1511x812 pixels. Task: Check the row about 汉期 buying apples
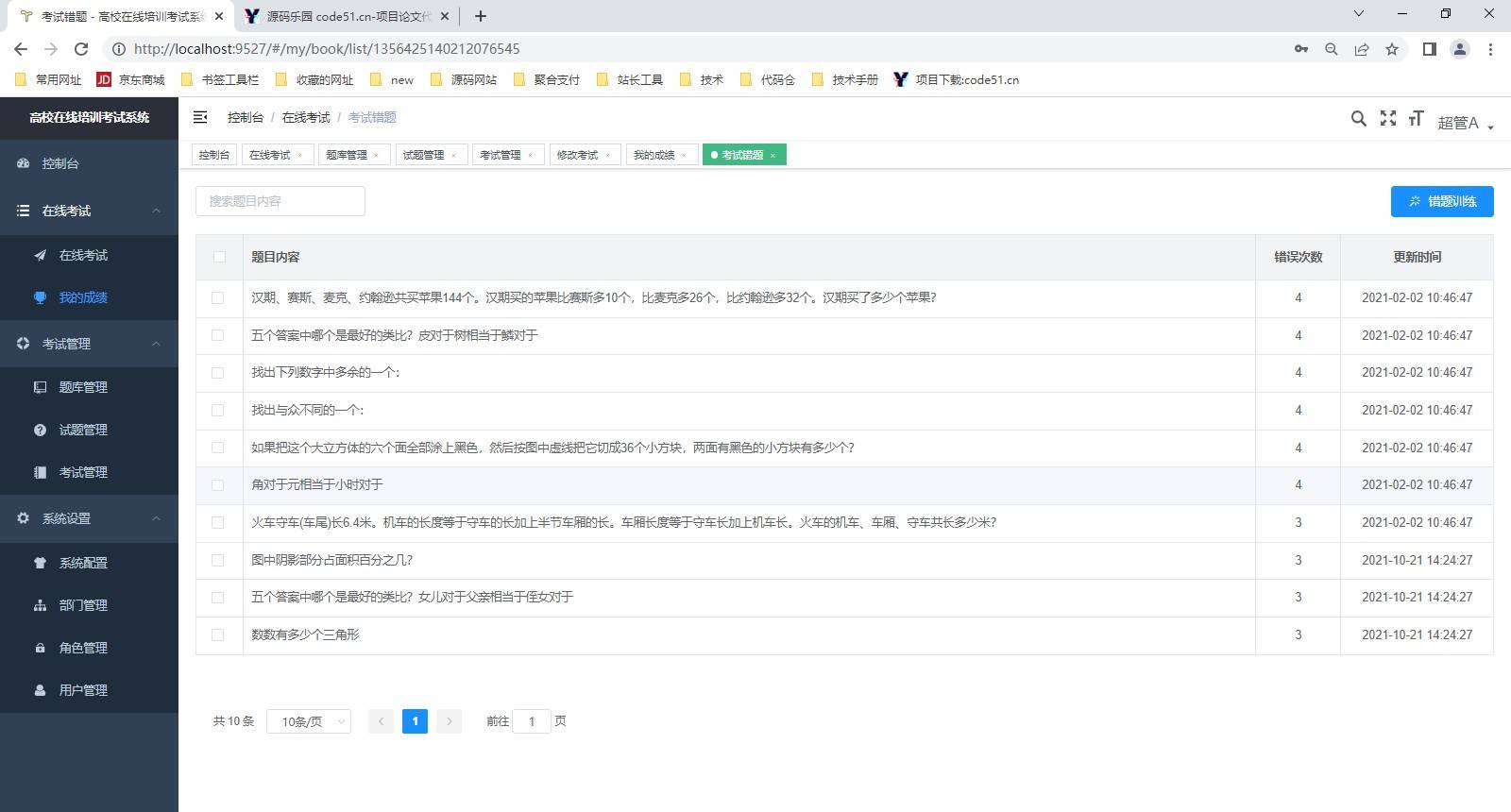click(218, 297)
